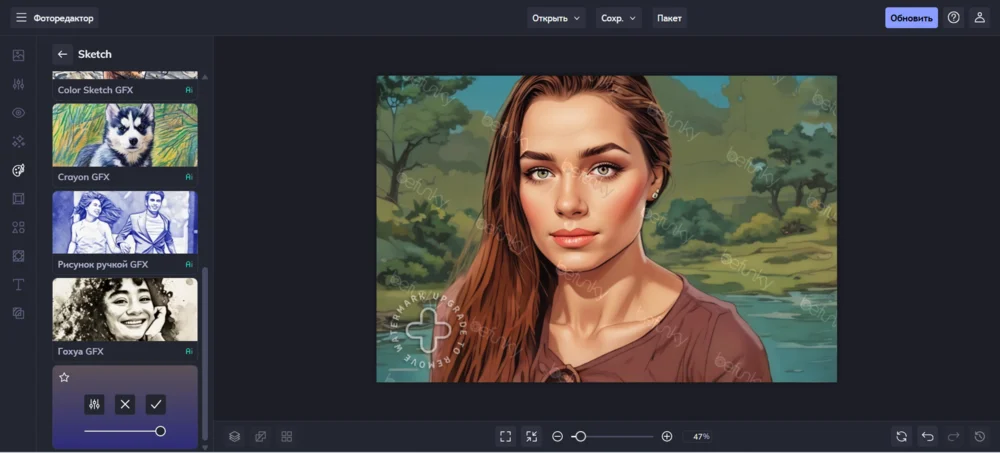This screenshot has width=1000, height=453.
Task: Open the help question mark icon
Action: click(x=953, y=18)
